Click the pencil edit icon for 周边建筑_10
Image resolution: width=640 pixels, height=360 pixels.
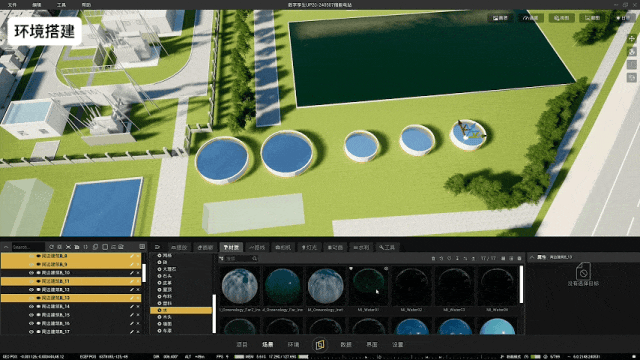point(131,273)
